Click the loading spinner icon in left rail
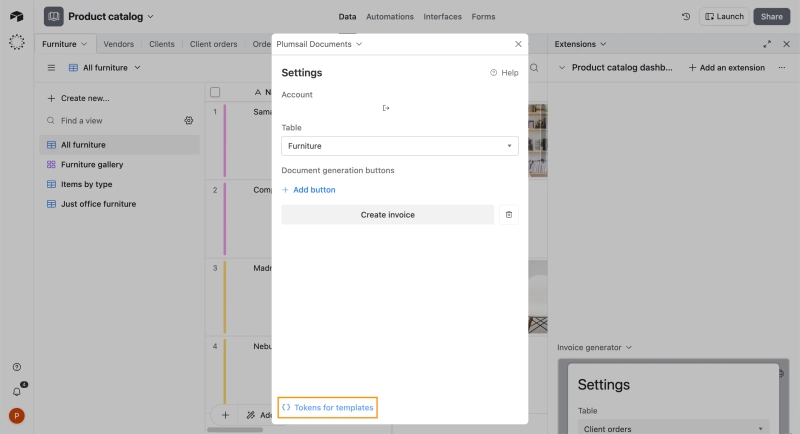The width and height of the screenshot is (800, 434). point(17,42)
